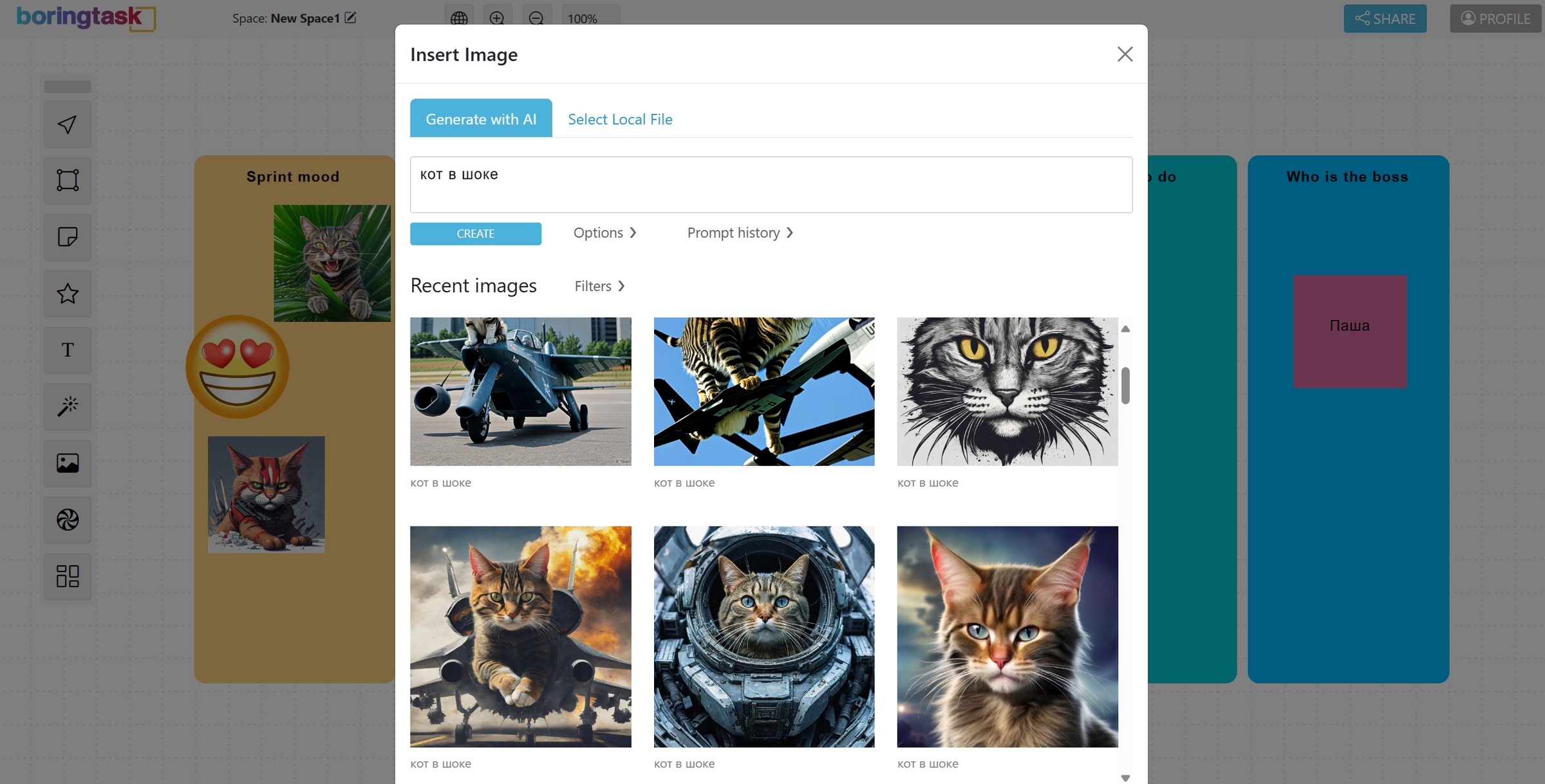Click the prompt text input field
1545x784 pixels.
771,185
